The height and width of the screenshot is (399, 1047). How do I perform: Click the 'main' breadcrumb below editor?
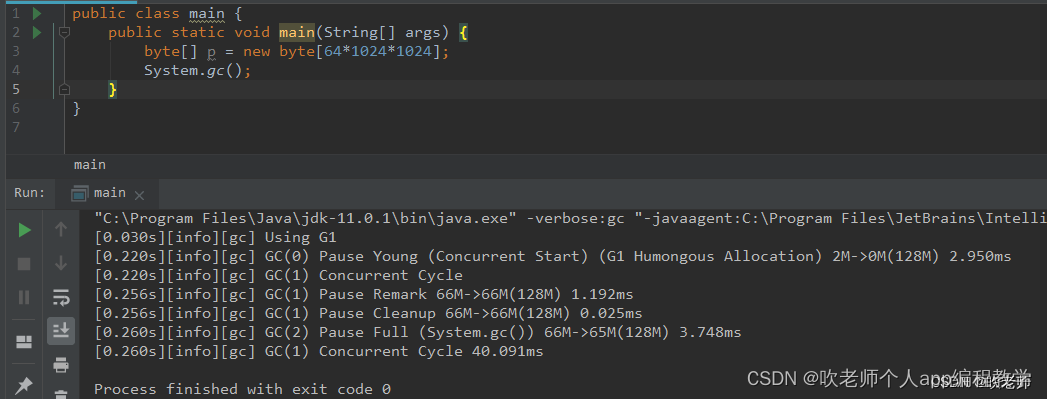click(90, 165)
